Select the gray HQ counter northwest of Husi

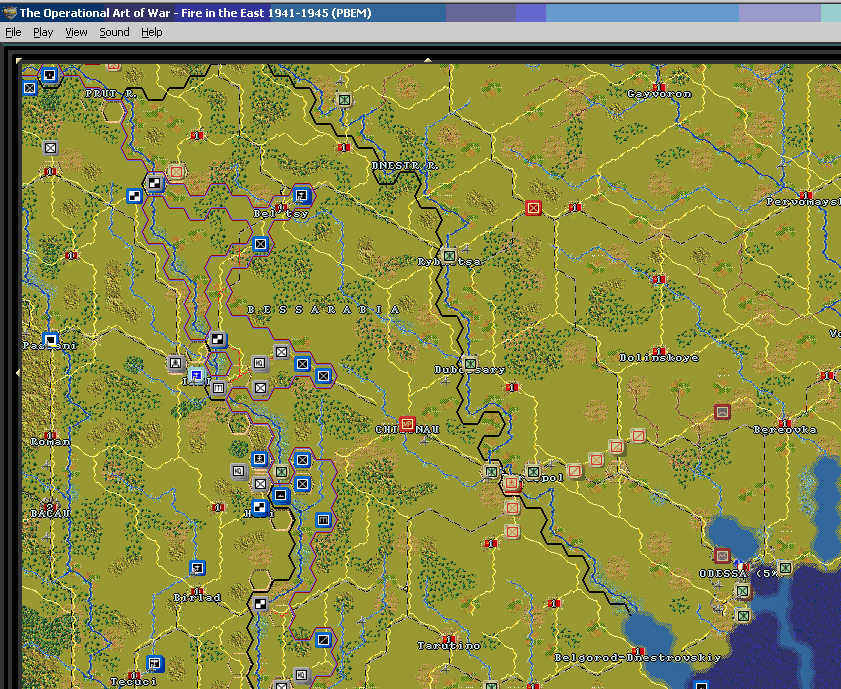pyautogui.click(x=239, y=471)
